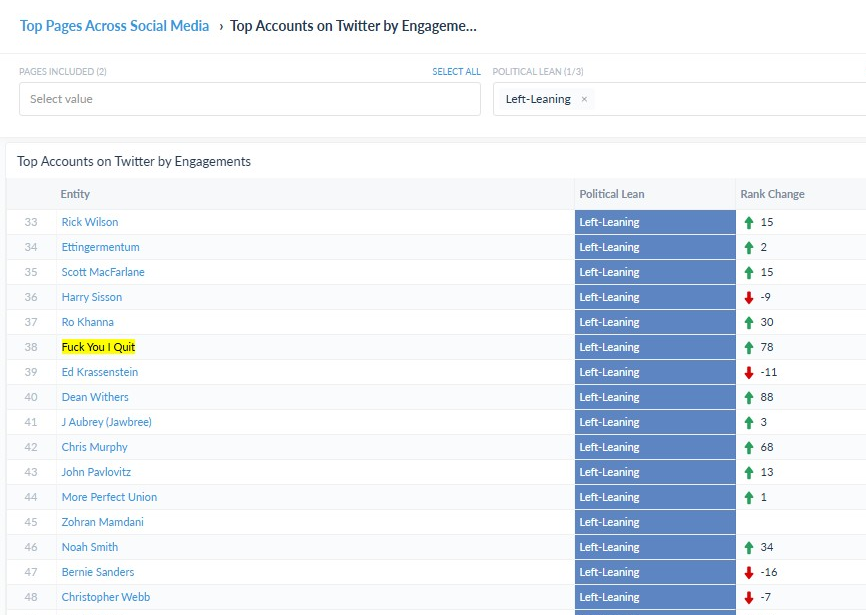
Task: Open Ro Khanna account link
Action: click(87, 322)
